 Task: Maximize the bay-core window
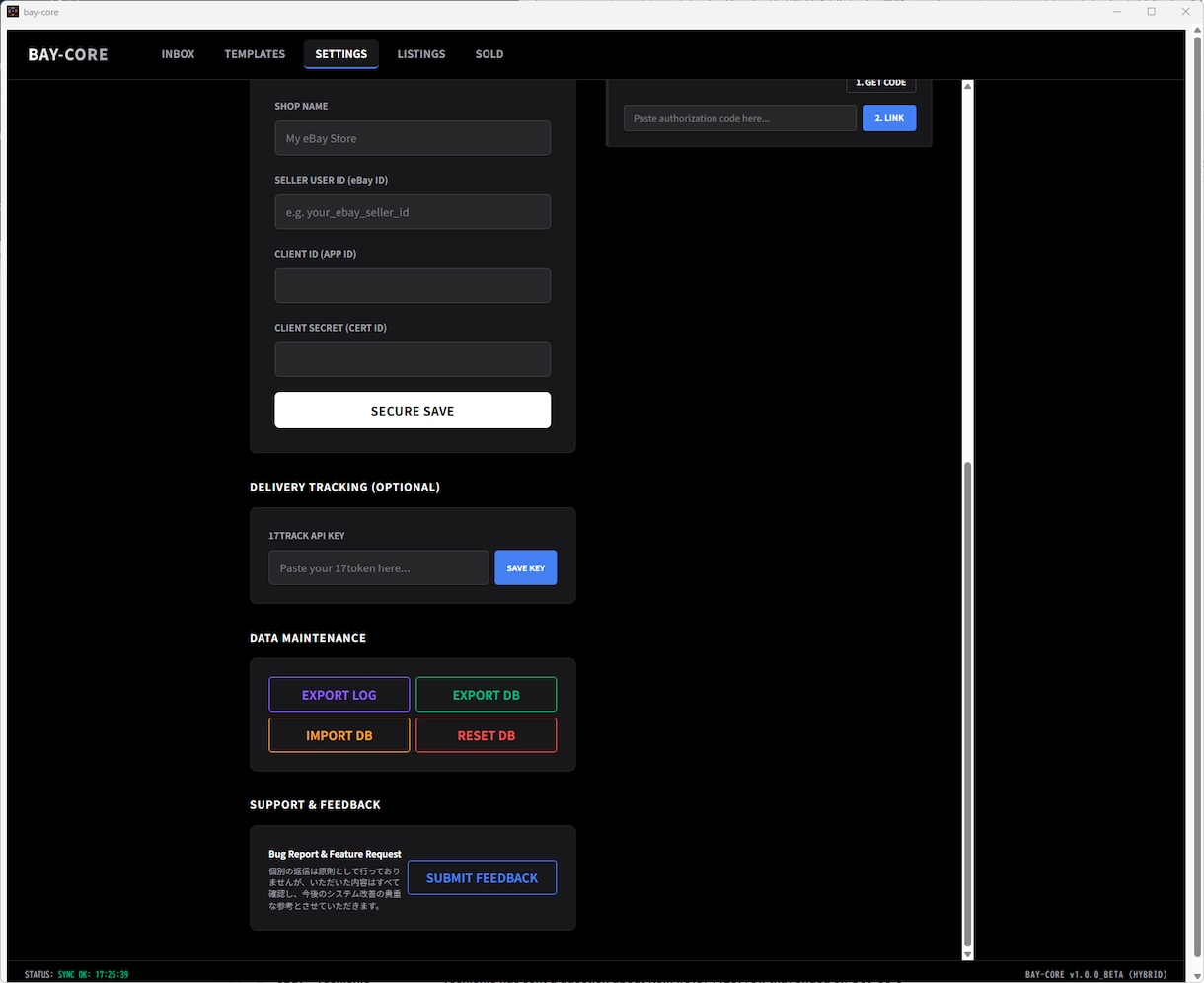[x=1151, y=12]
